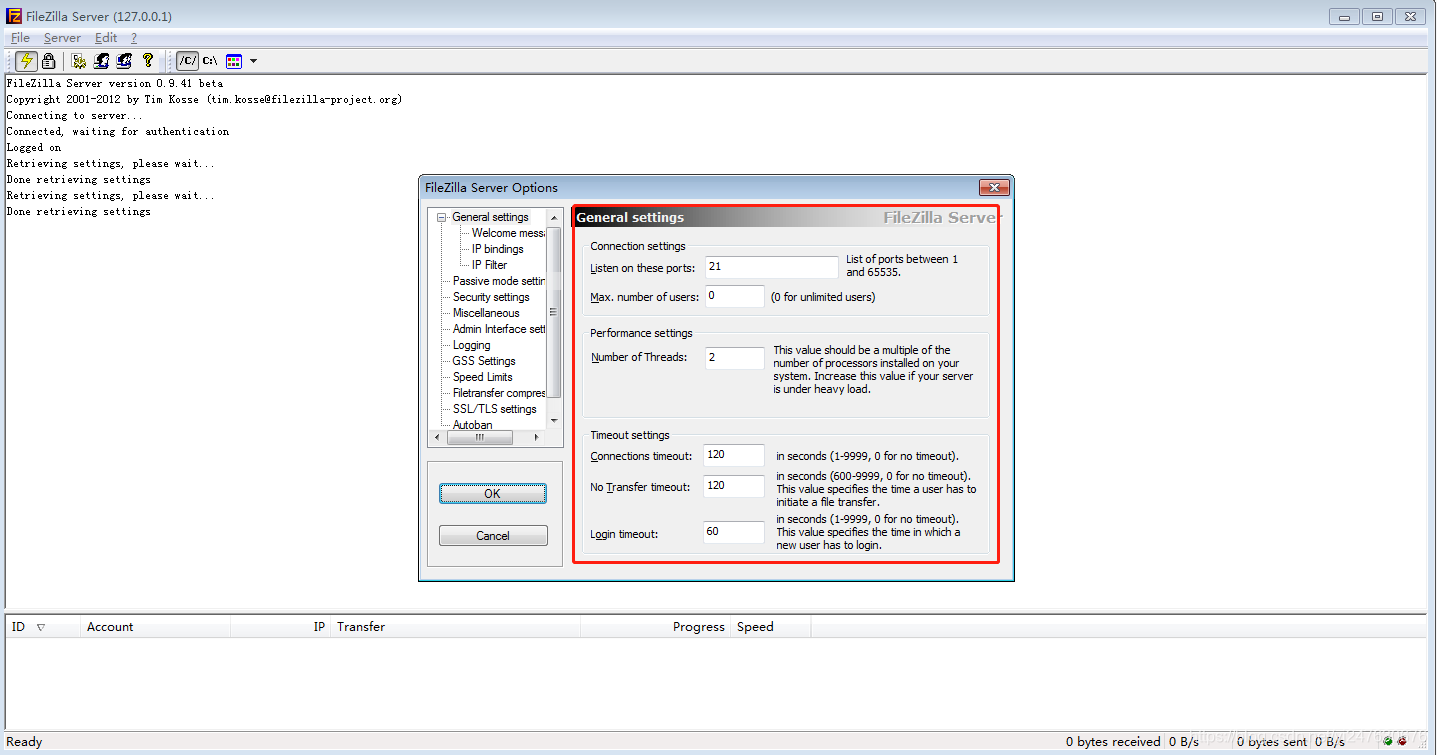The image size is (1437, 755).
Task: Click the green status LED in status bar
Action: point(1388,741)
